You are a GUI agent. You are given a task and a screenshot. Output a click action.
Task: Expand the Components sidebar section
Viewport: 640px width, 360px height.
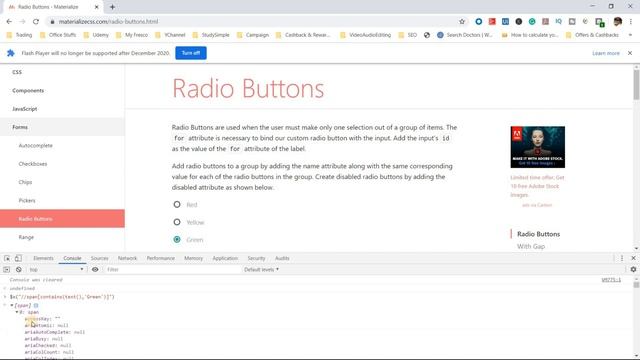tap(28, 91)
